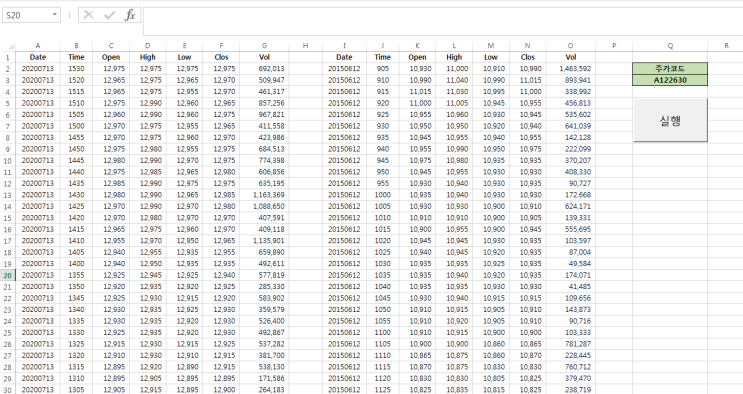
Task: Select time cell 1125 in column J
Action: coord(383,390)
